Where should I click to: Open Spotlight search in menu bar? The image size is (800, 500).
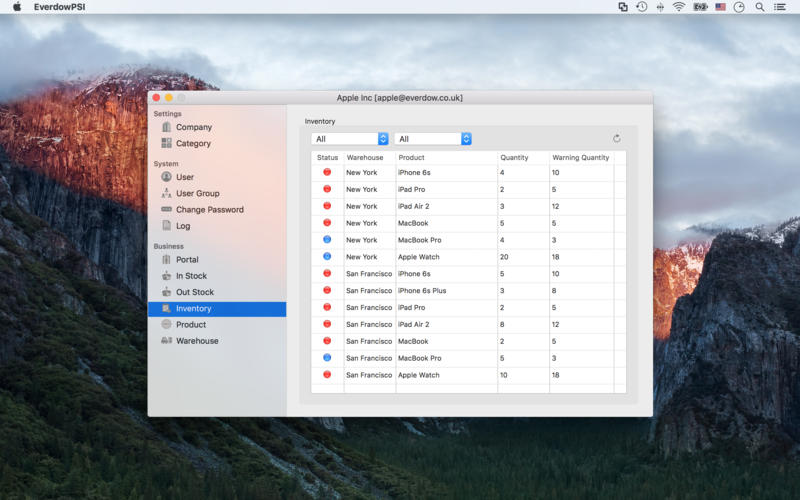click(759, 7)
